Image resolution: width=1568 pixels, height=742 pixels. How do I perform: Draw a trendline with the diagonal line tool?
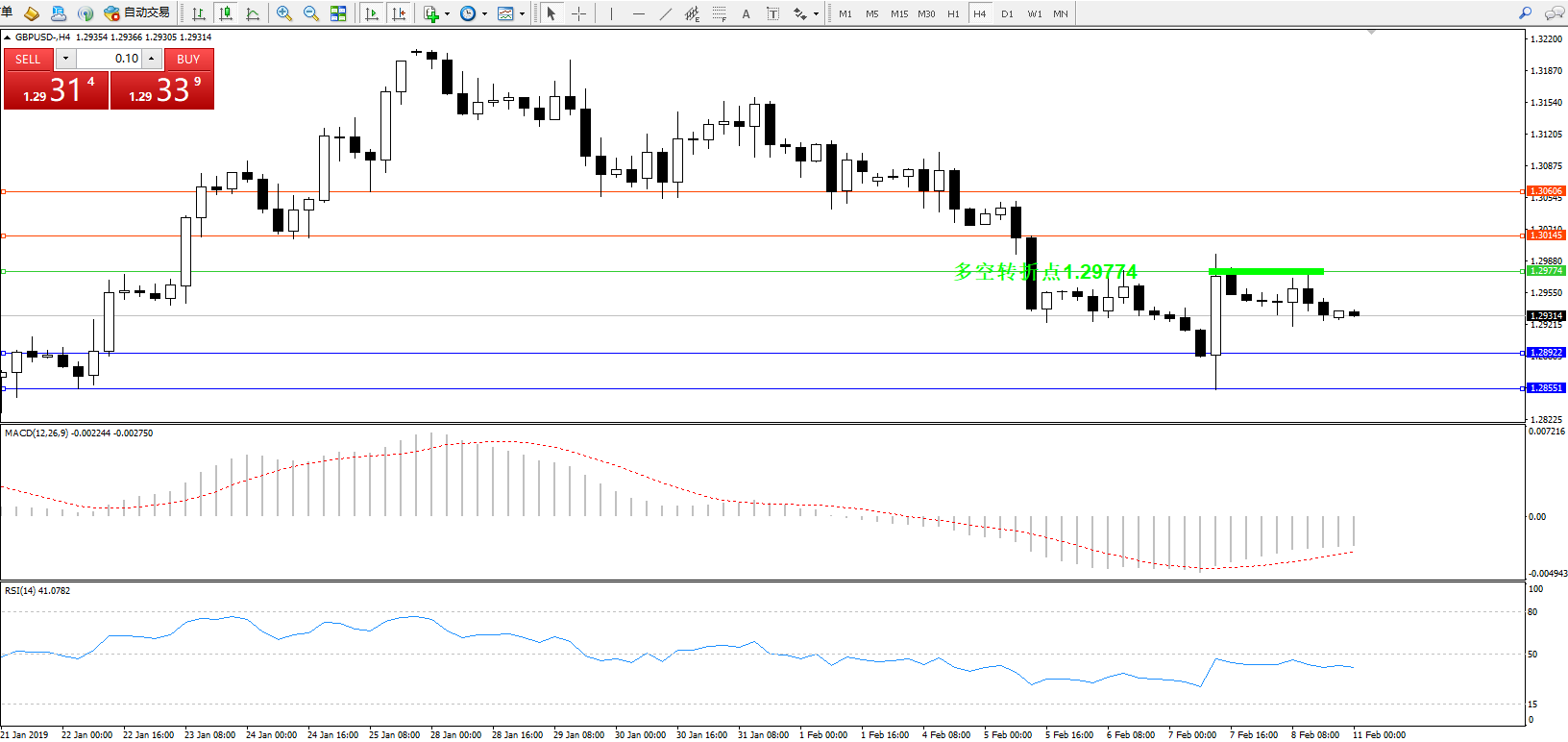tap(666, 13)
